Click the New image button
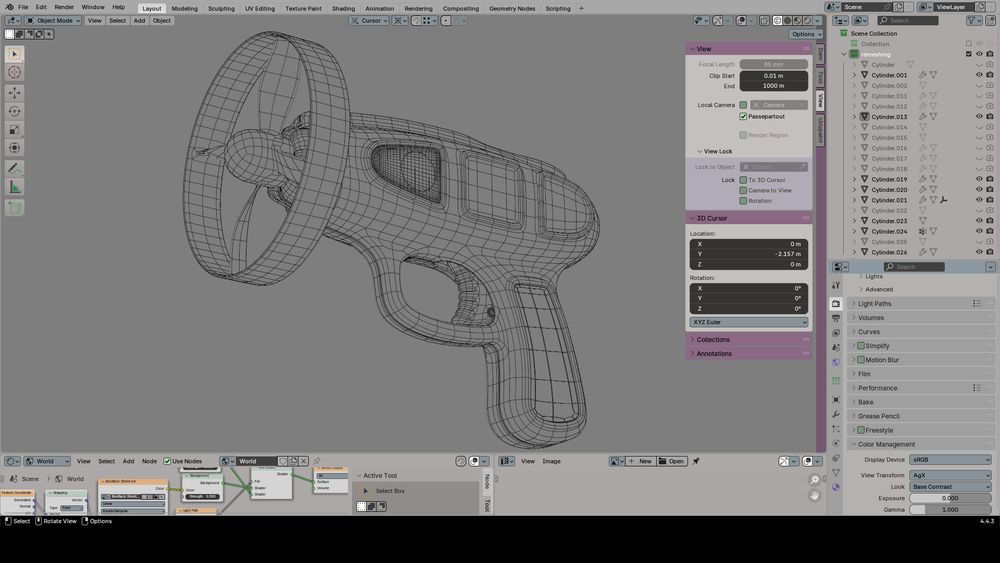 640,461
